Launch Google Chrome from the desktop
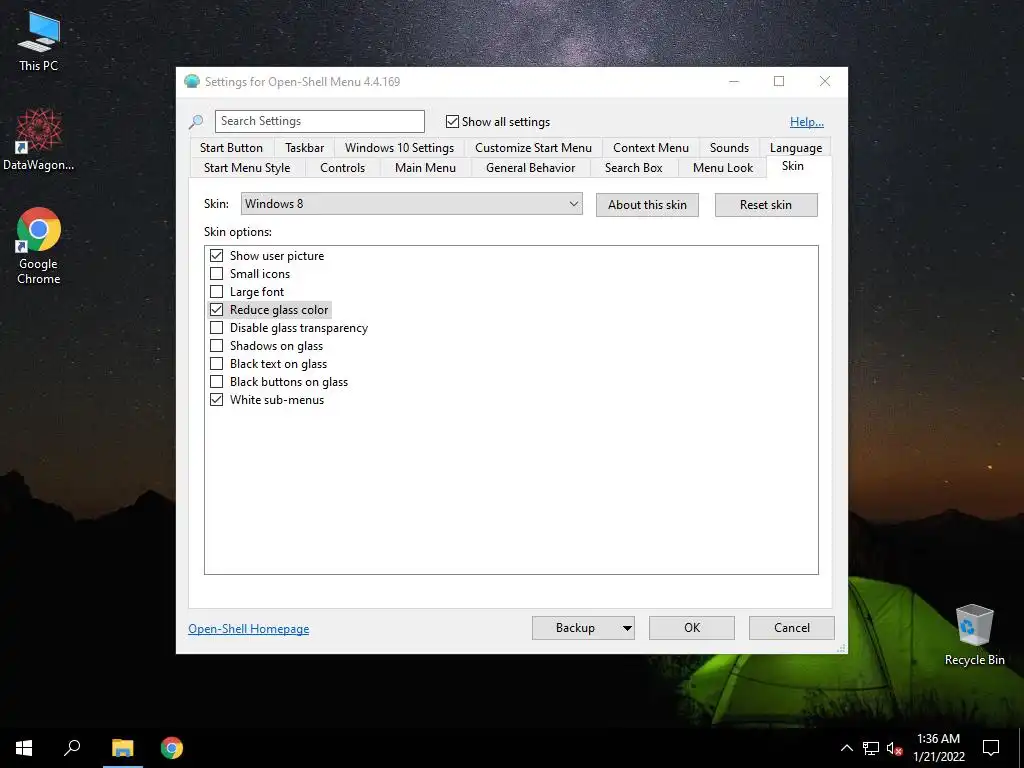 (x=39, y=246)
